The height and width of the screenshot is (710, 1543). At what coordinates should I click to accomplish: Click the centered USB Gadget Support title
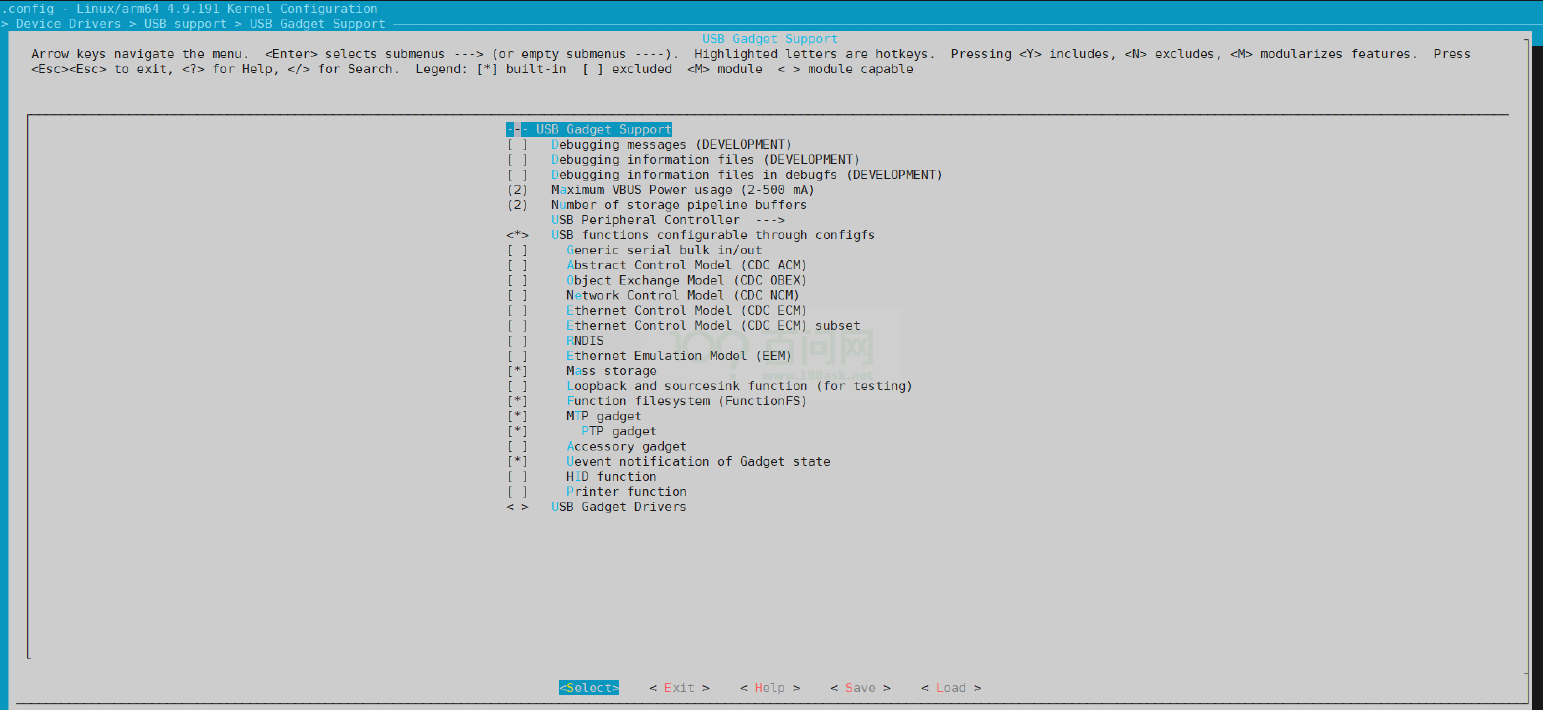[770, 39]
